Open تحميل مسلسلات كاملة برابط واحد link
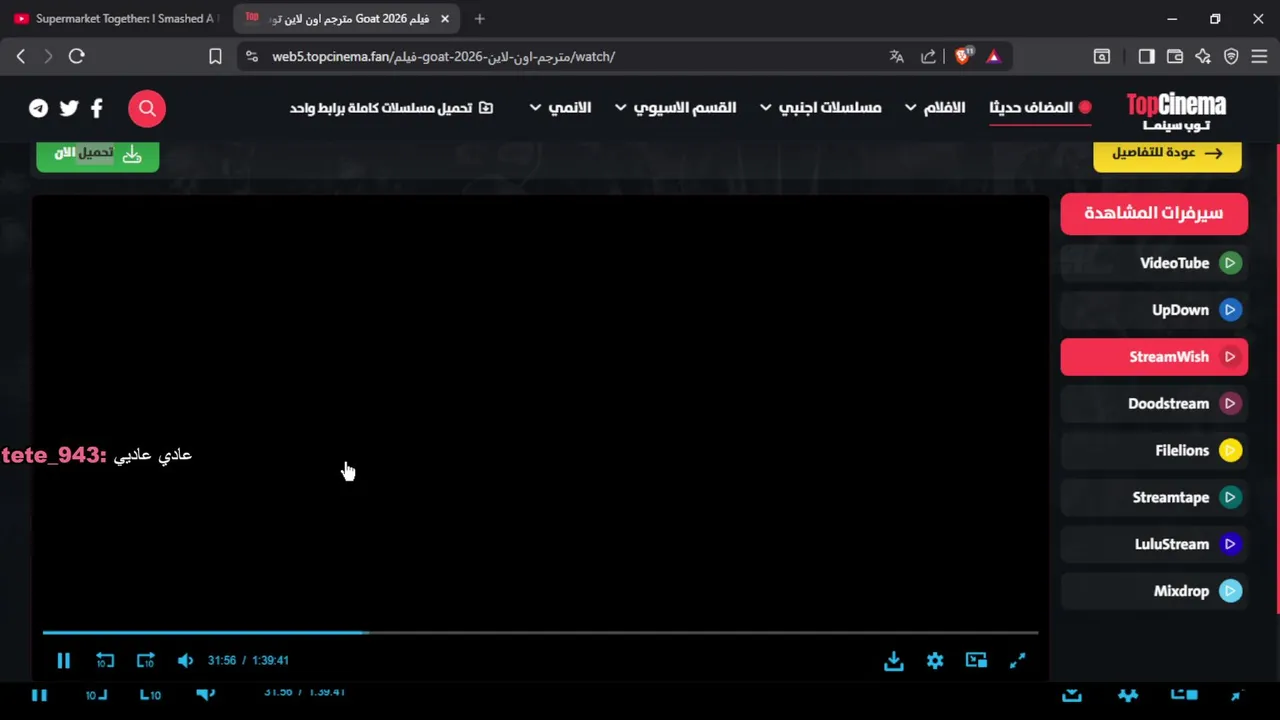Screen dimensions: 1280x720 (391, 107)
